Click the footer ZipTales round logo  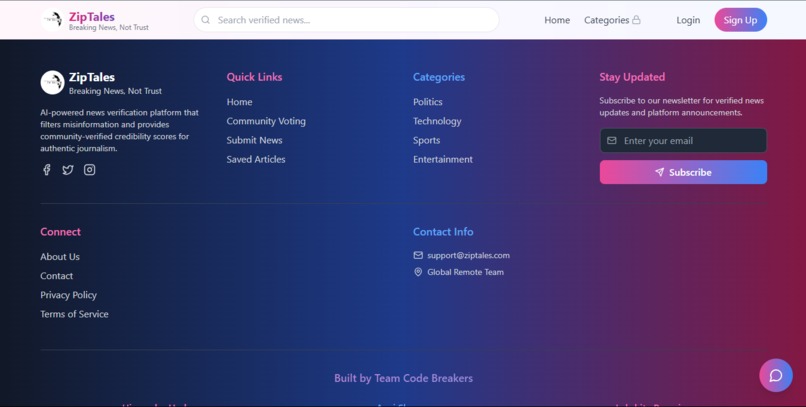[x=52, y=82]
